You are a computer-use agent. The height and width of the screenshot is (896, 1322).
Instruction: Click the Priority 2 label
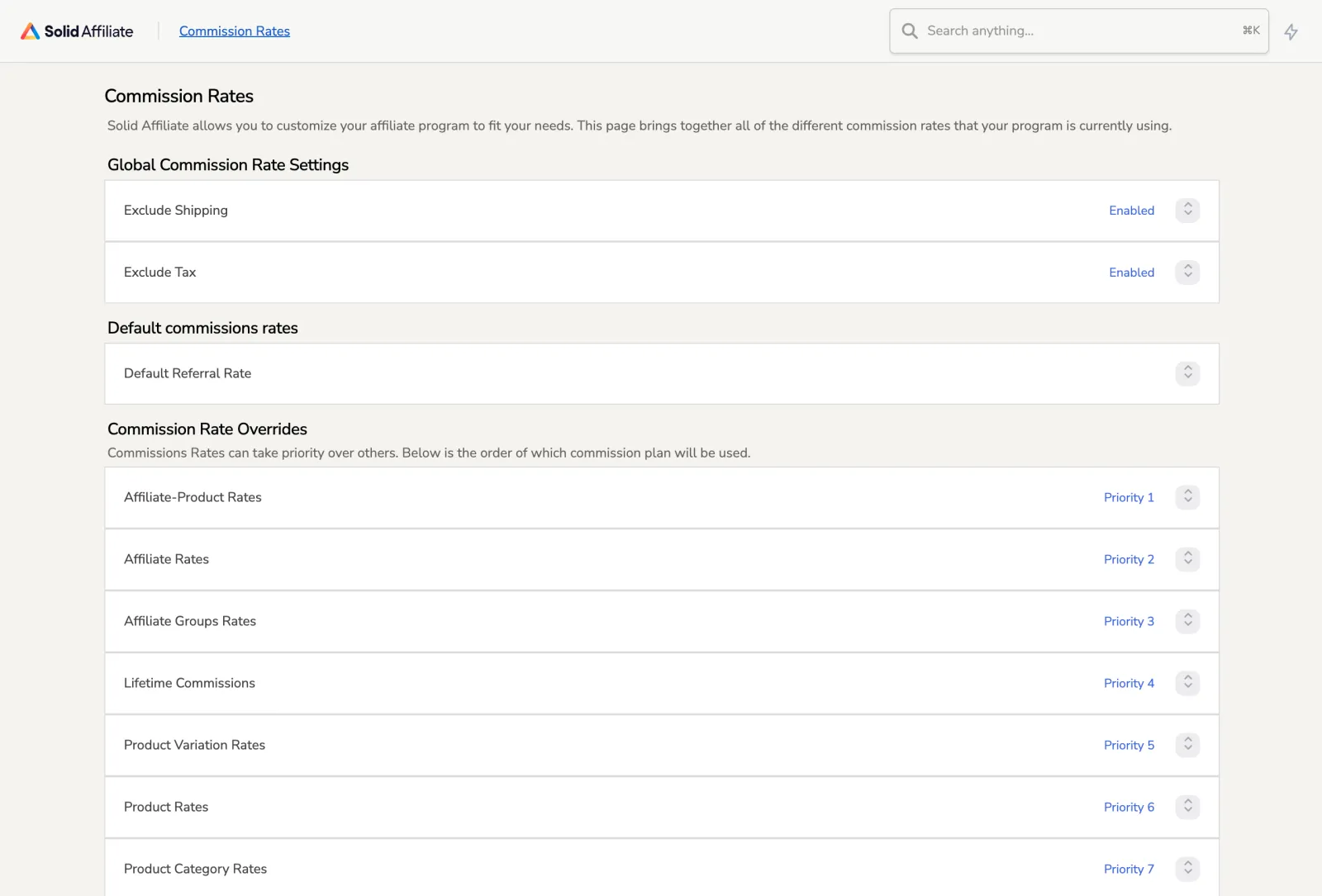[1129, 559]
